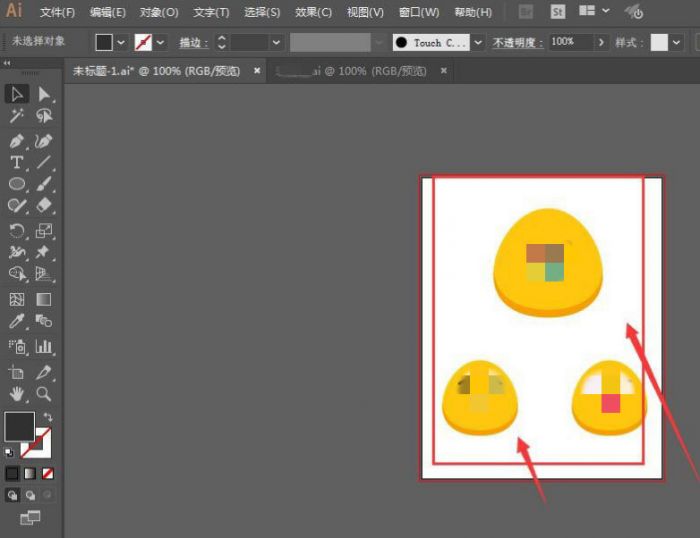The width and height of the screenshot is (700, 538).
Task: Expand the opacity 100% arrow
Action: click(x=600, y=43)
